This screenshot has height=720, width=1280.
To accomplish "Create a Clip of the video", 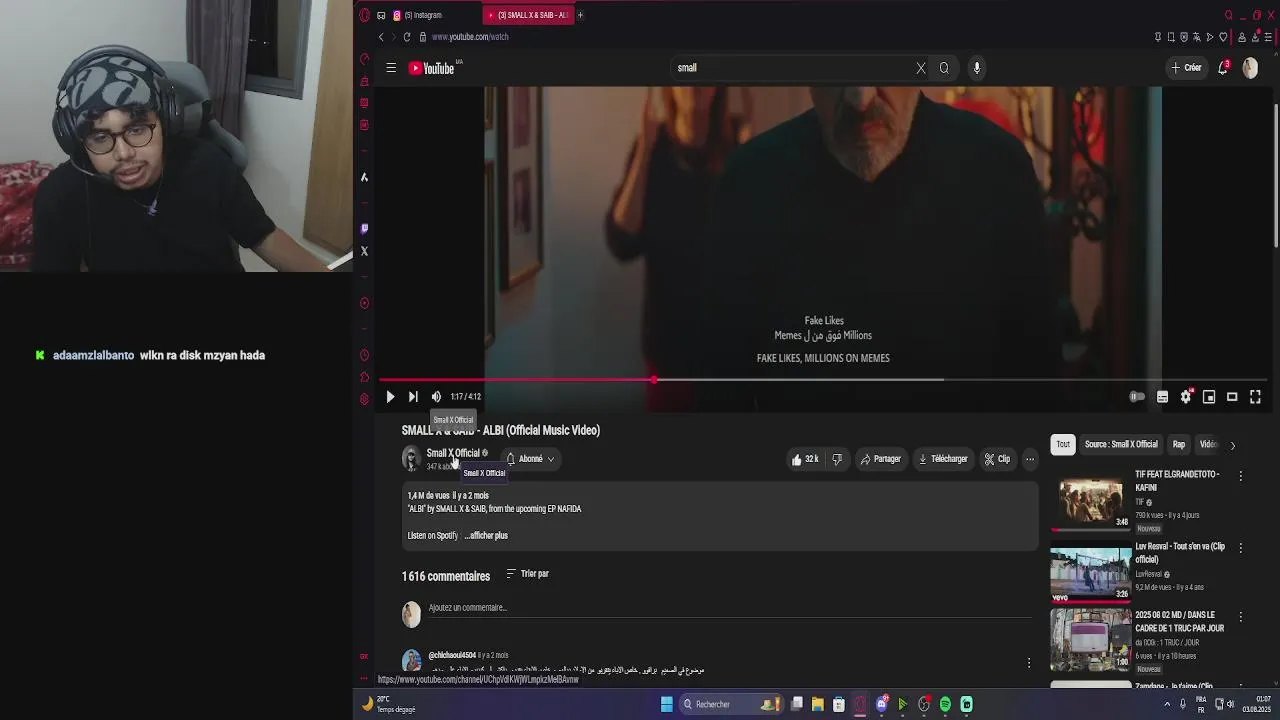I will point(997,459).
